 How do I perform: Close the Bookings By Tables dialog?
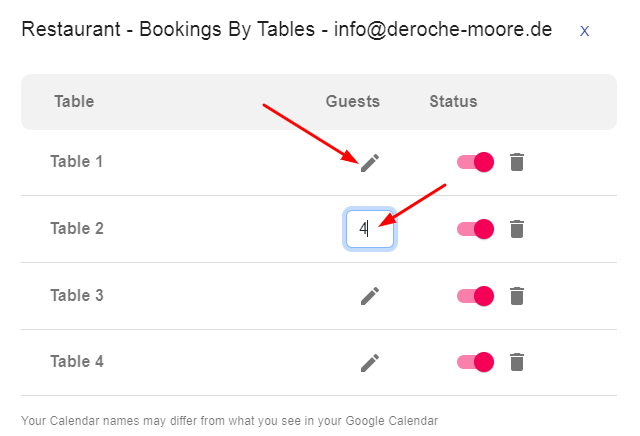[x=584, y=31]
